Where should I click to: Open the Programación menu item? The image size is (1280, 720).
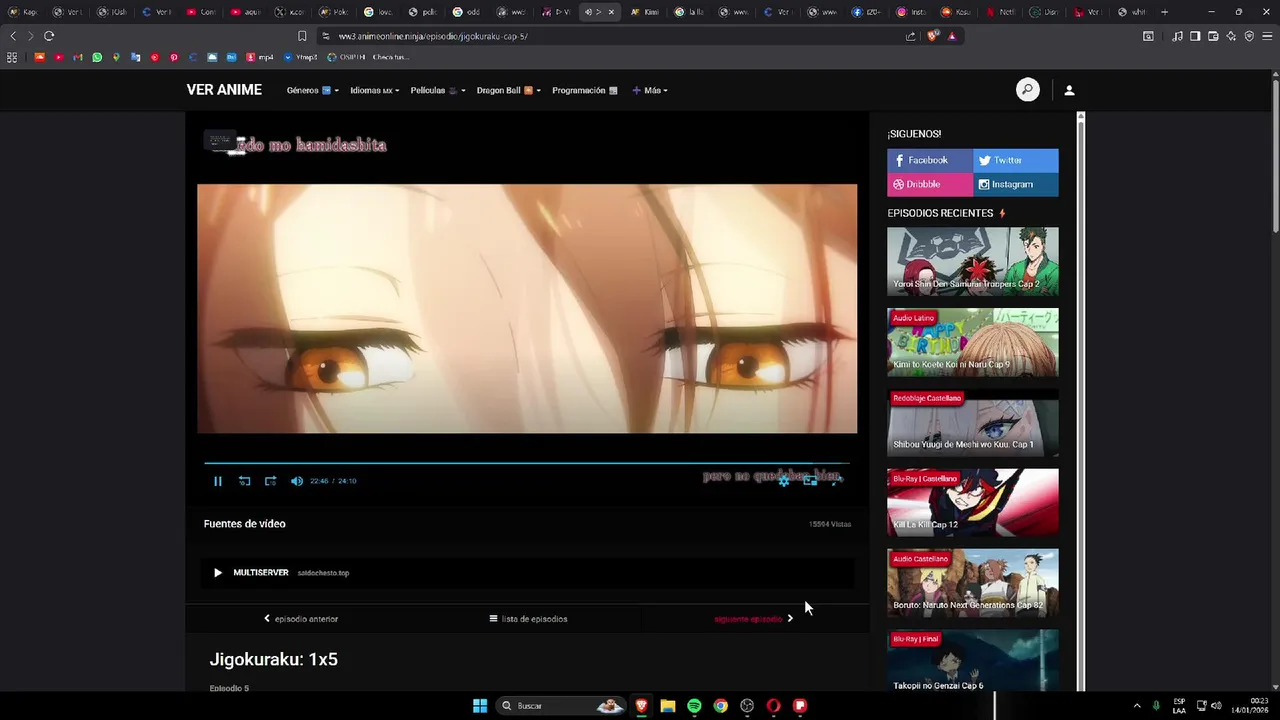point(585,90)
